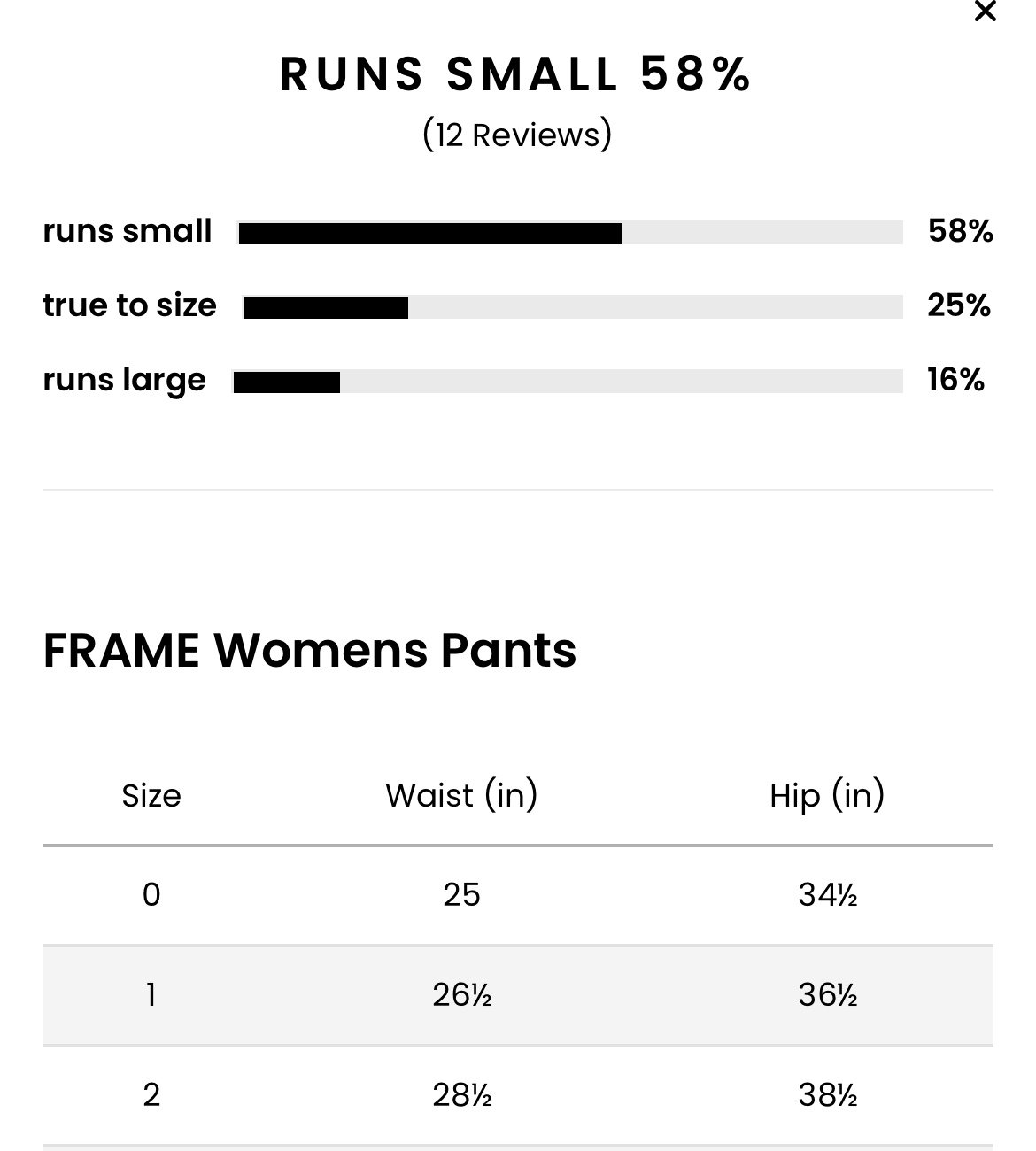Viewport: 1036px width, 1151px height.
Task: Click the Waist (in) column header
Action: pos(461,796)
